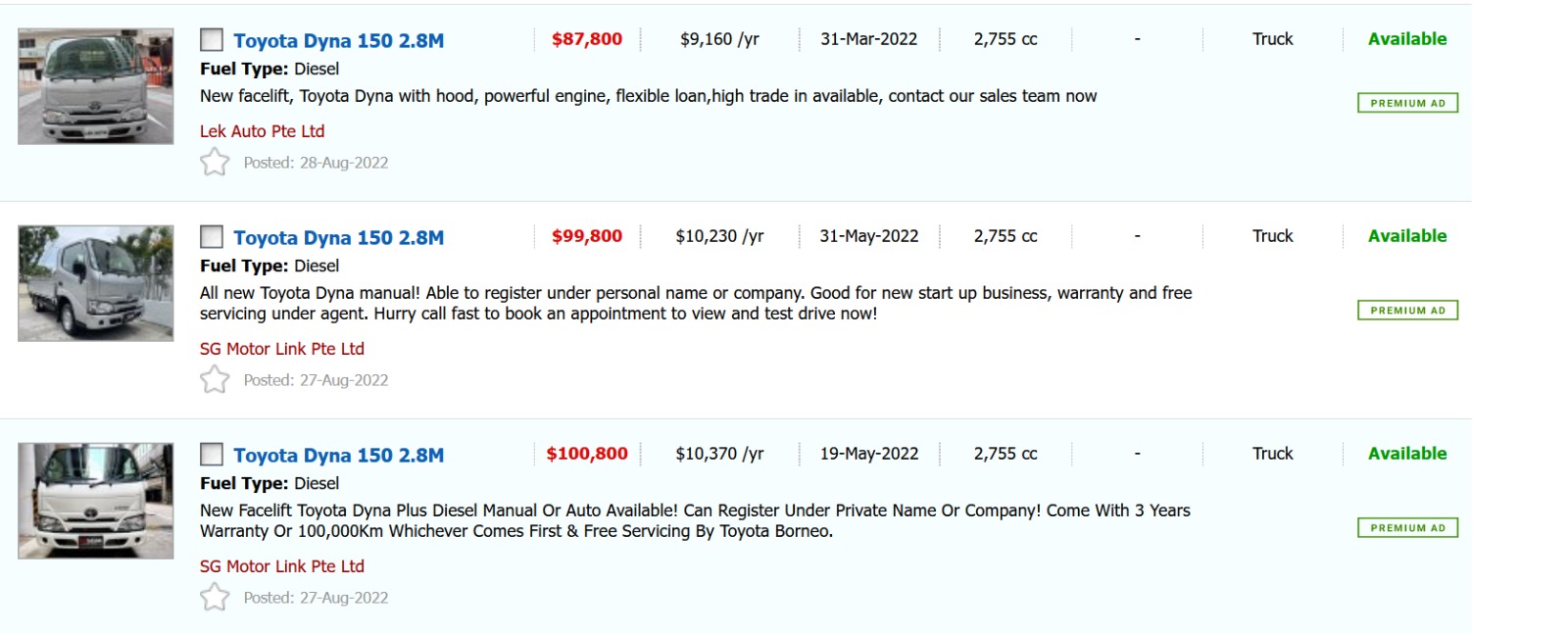This screenshot has height=633, width=1568.
Task: Check the box beside $100,800 Toyota Dyna
Action: point(212,455)
